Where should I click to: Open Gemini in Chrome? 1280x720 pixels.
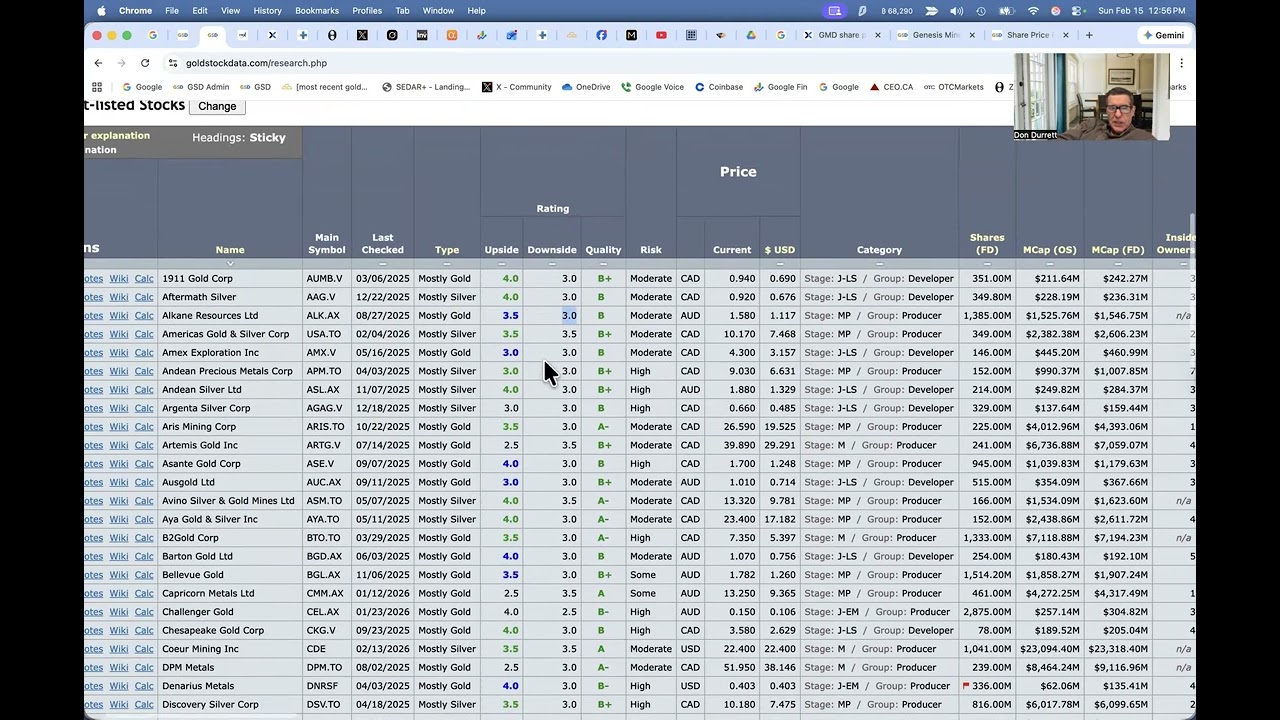coord(1162,35)
